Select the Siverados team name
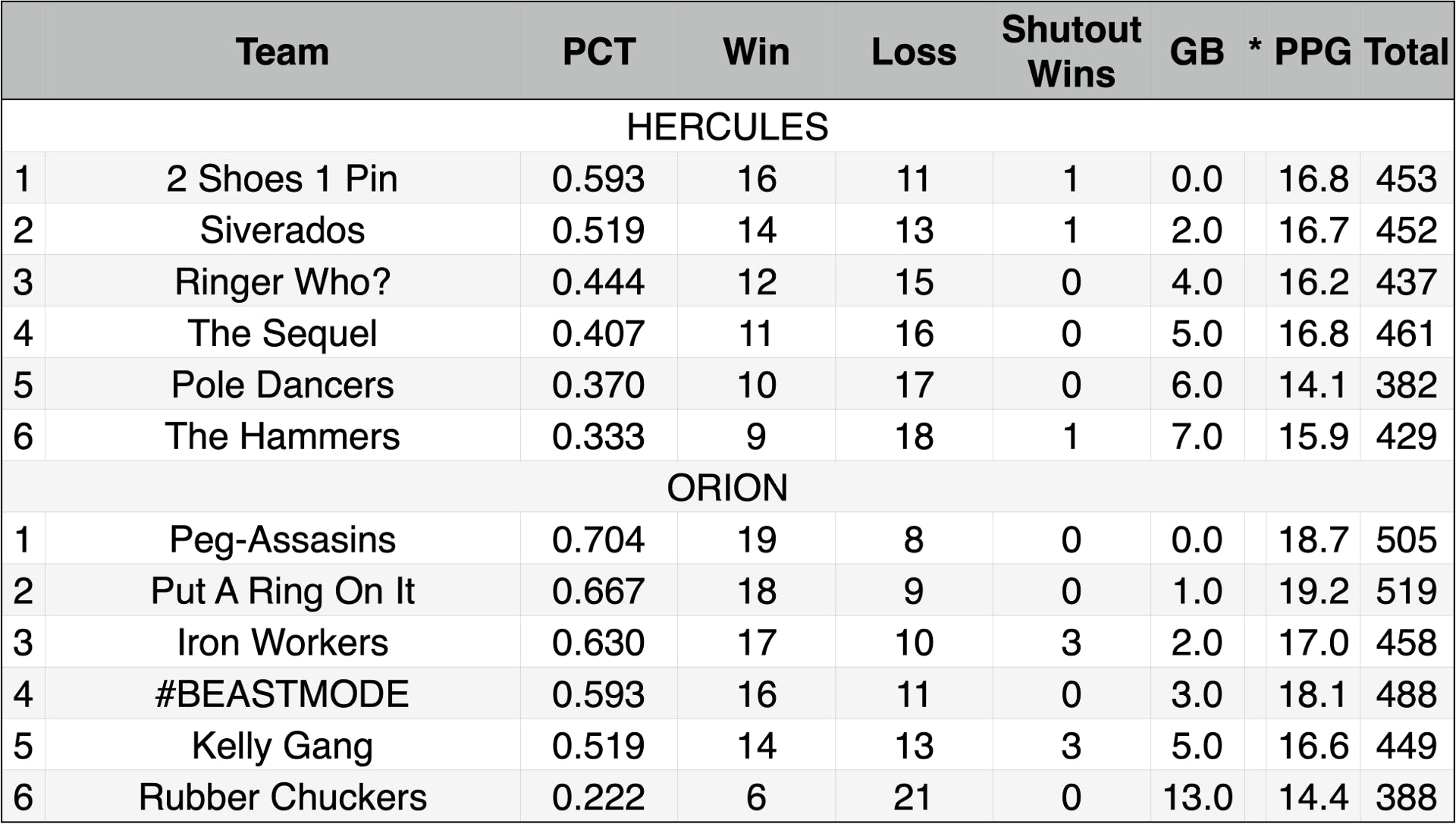1456x824 pixels. (x=282, y=230)
